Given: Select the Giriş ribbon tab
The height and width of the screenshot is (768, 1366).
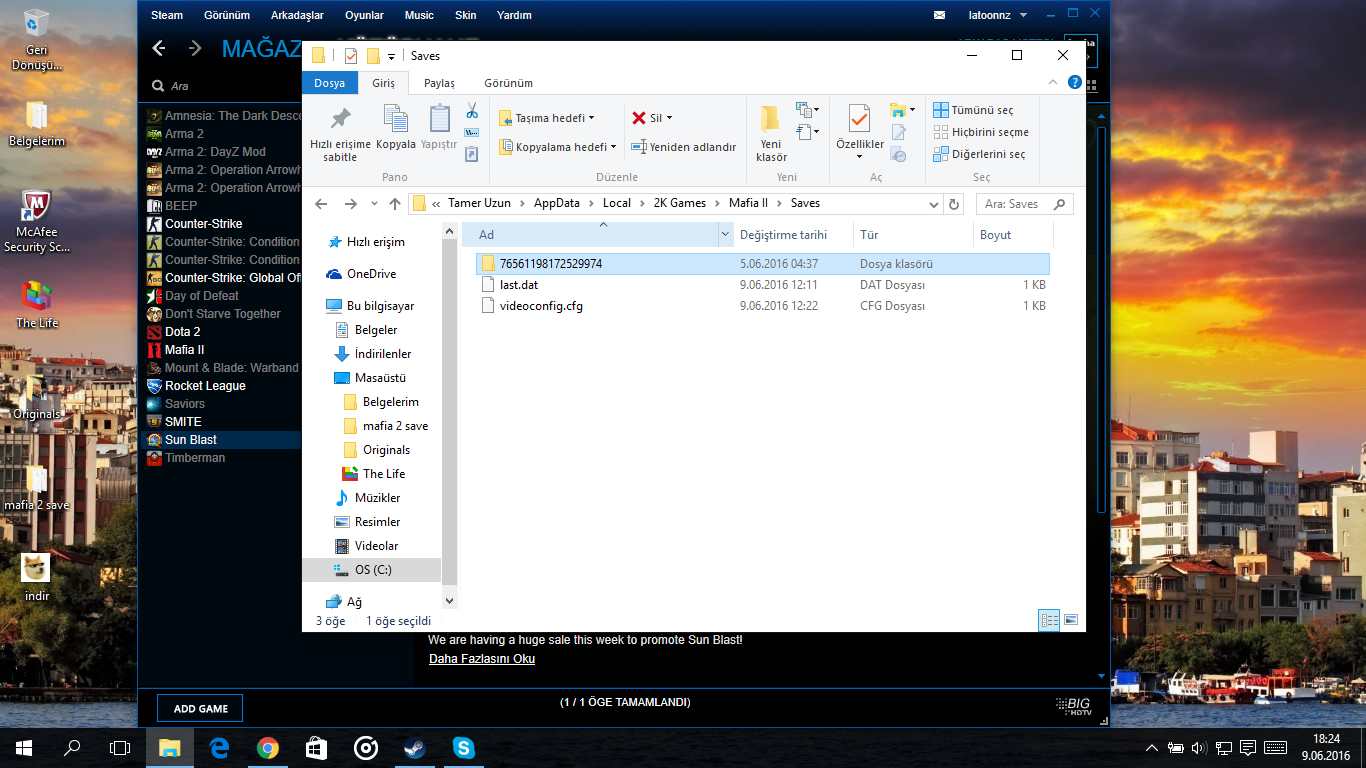Looking at the screenshot, I should tap(384, 83).
